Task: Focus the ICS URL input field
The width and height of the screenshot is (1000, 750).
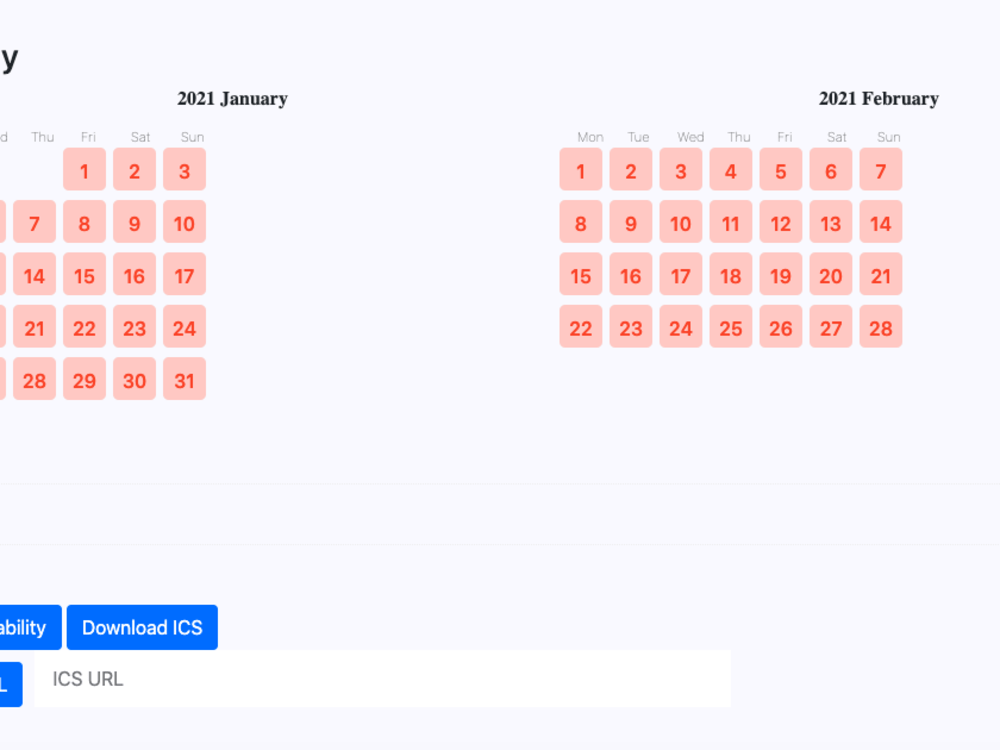Action: coord(382,679)
